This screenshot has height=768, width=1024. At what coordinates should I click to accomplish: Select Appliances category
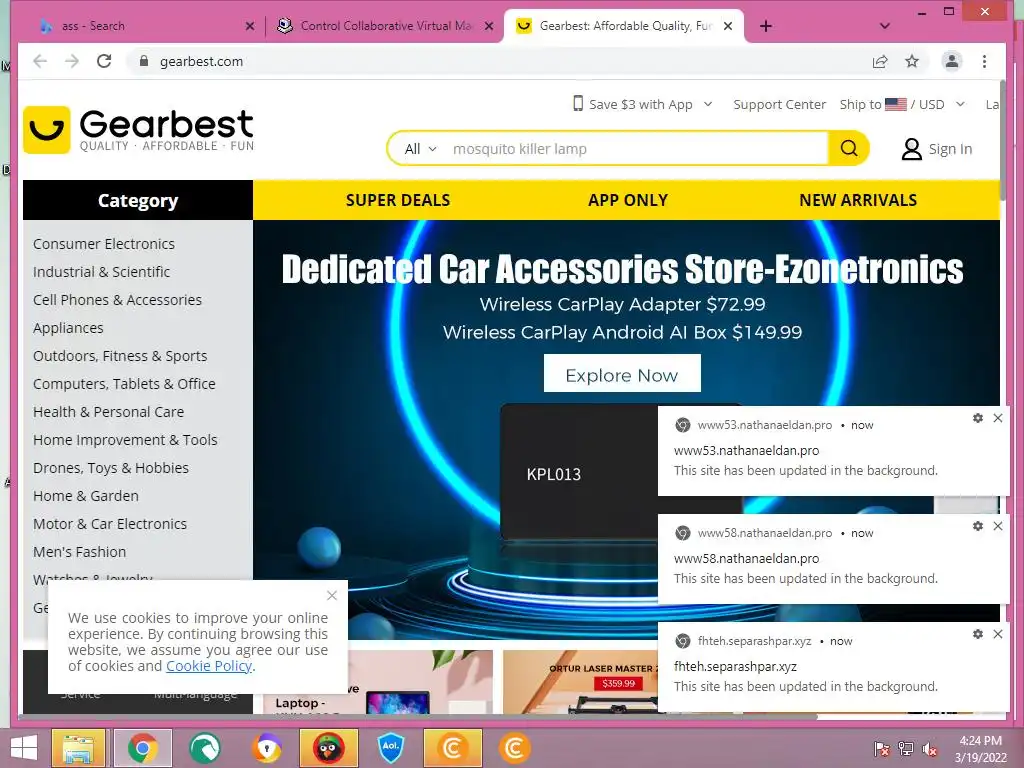coord(68,328)
